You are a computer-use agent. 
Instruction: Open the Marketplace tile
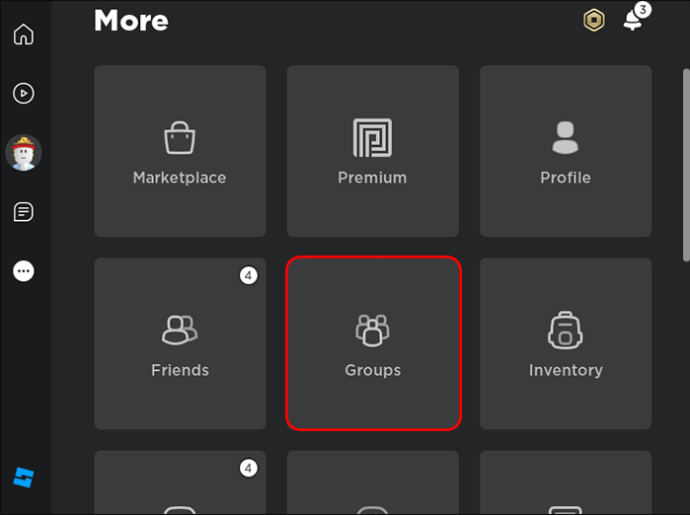(180, 151)
